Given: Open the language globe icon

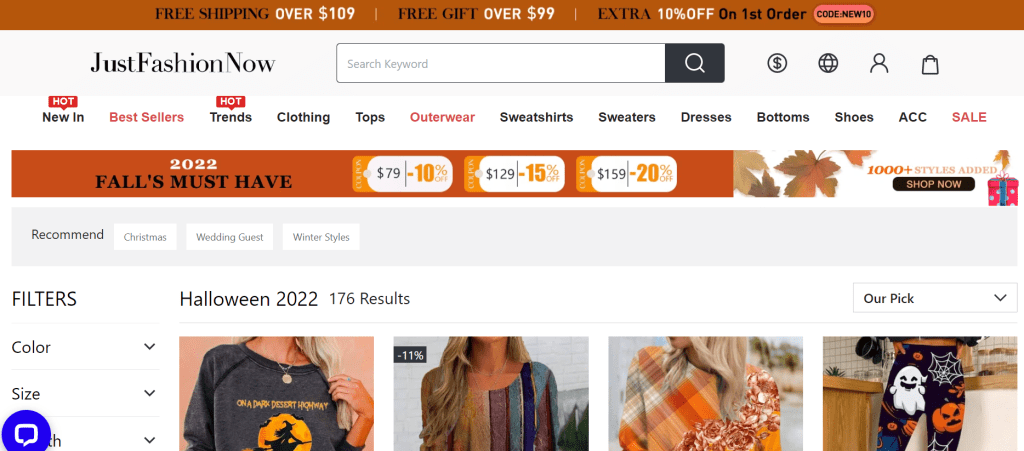Looking at the screenshot, I should click(x=828, y=63).
